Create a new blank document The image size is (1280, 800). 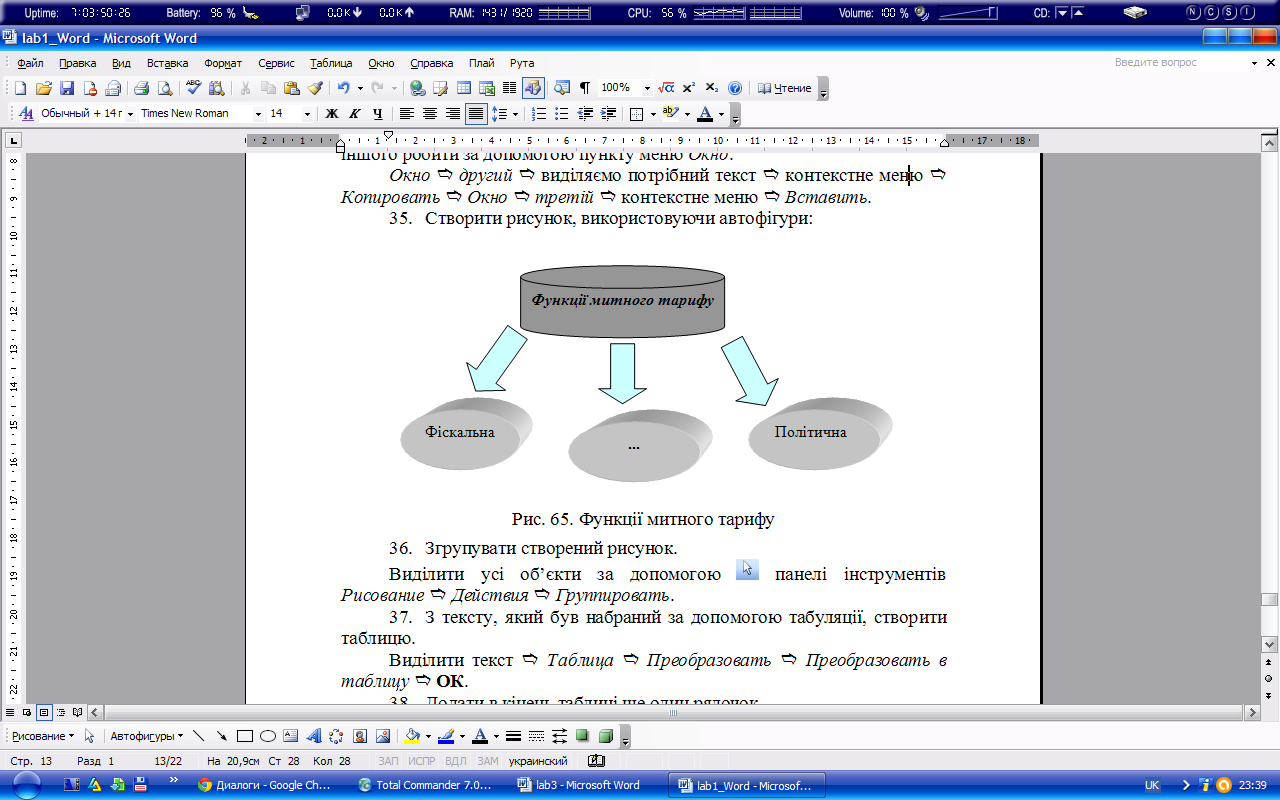(20, 88)
